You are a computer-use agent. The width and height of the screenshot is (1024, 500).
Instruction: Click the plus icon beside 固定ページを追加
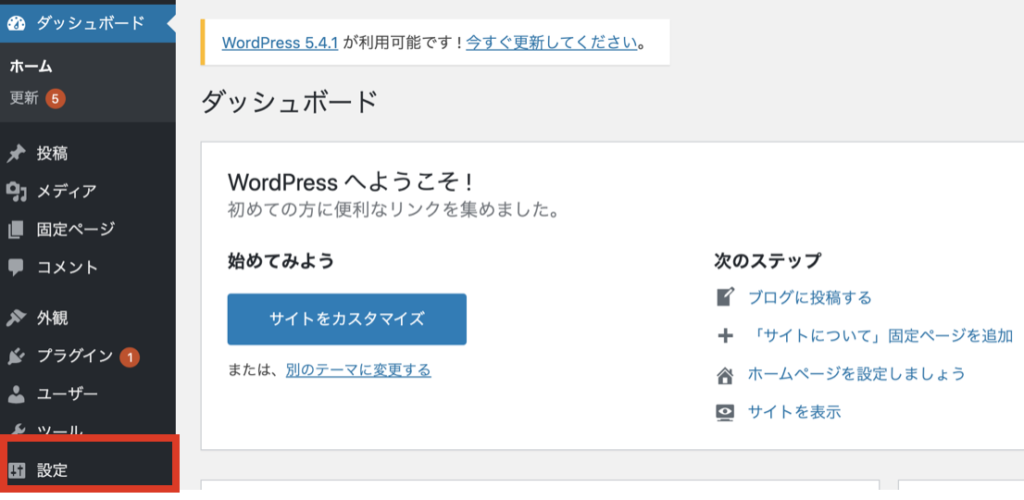[726, 337]
